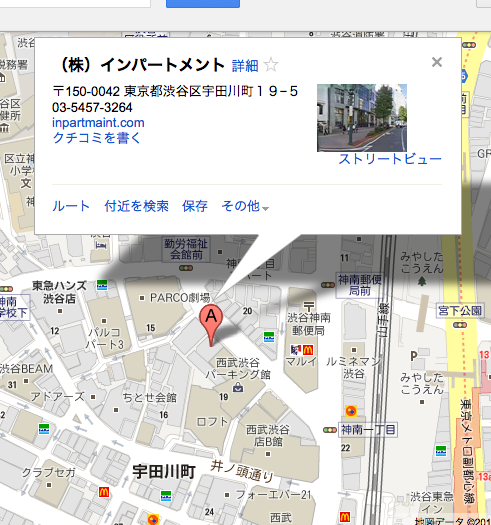Click the convenience store icon below 宇田川町

pos(166,496)
